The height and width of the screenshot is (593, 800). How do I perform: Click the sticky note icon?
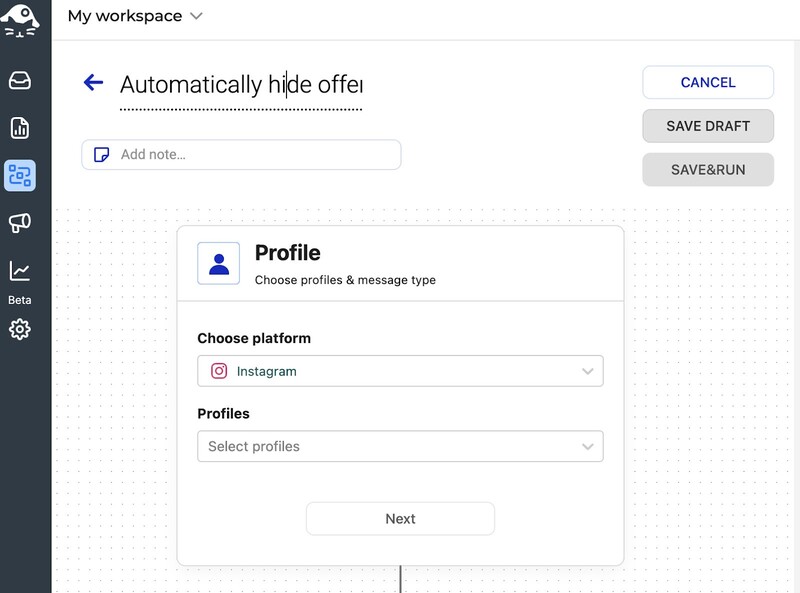coord(102,155)
